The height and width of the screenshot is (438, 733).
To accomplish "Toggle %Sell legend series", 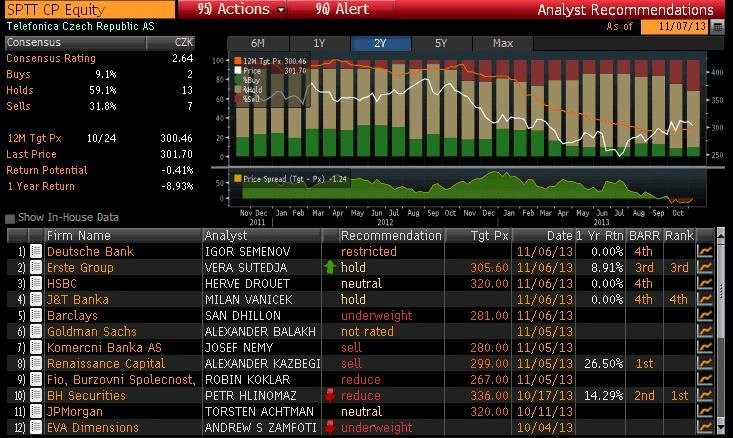I will (x=238, y=99).
